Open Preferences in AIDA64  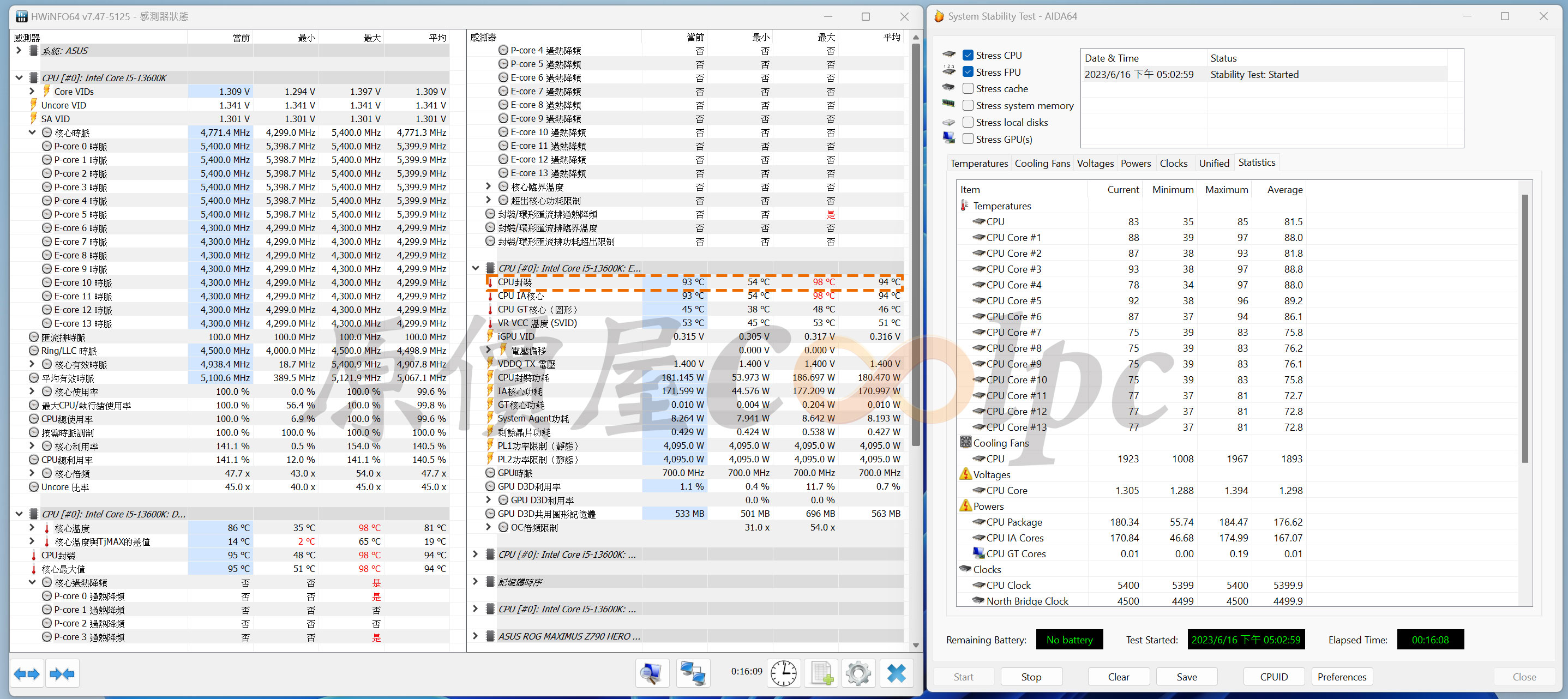(1342, 677)
